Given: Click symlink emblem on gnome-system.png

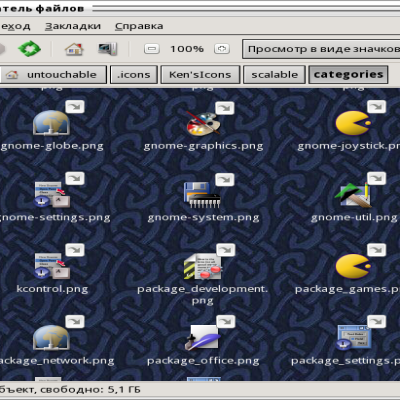Looking at the screenshot, I should 225,180.
